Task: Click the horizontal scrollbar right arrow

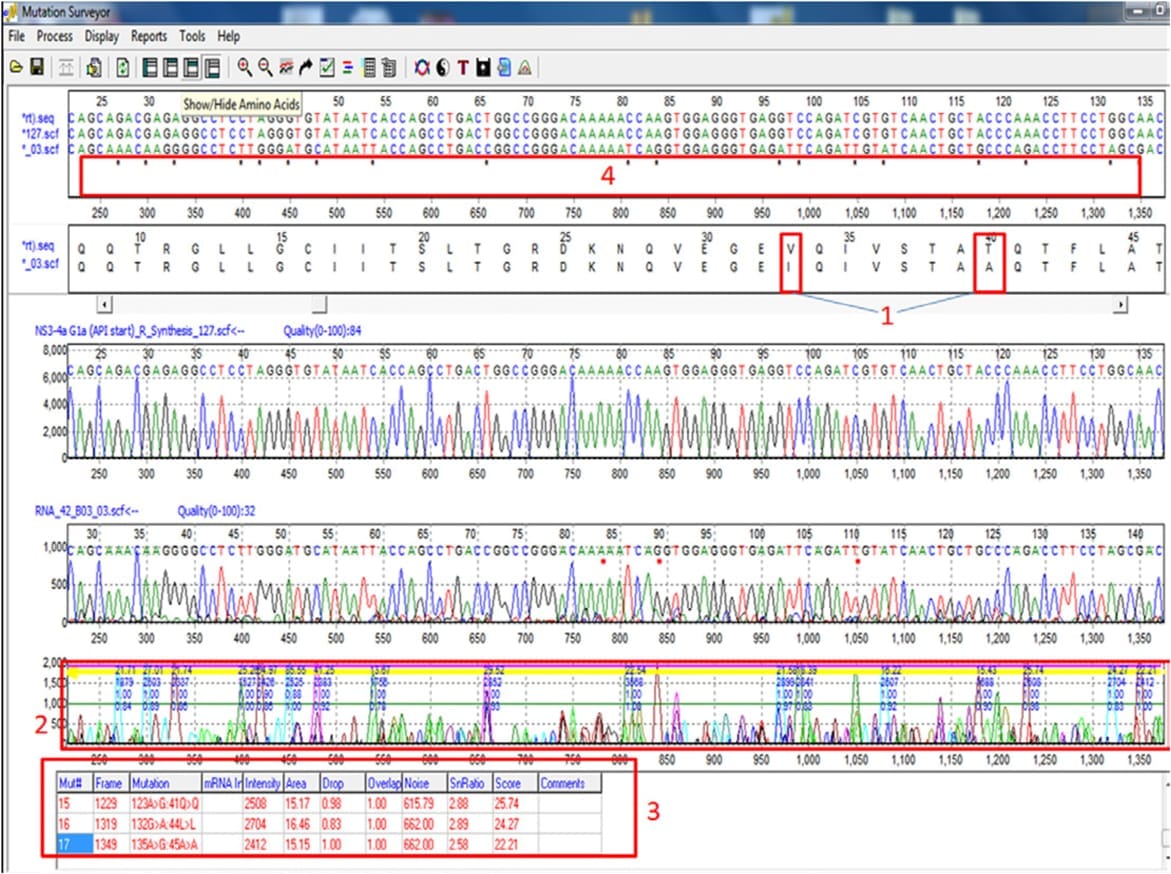Action: [x=1121, y=302]
